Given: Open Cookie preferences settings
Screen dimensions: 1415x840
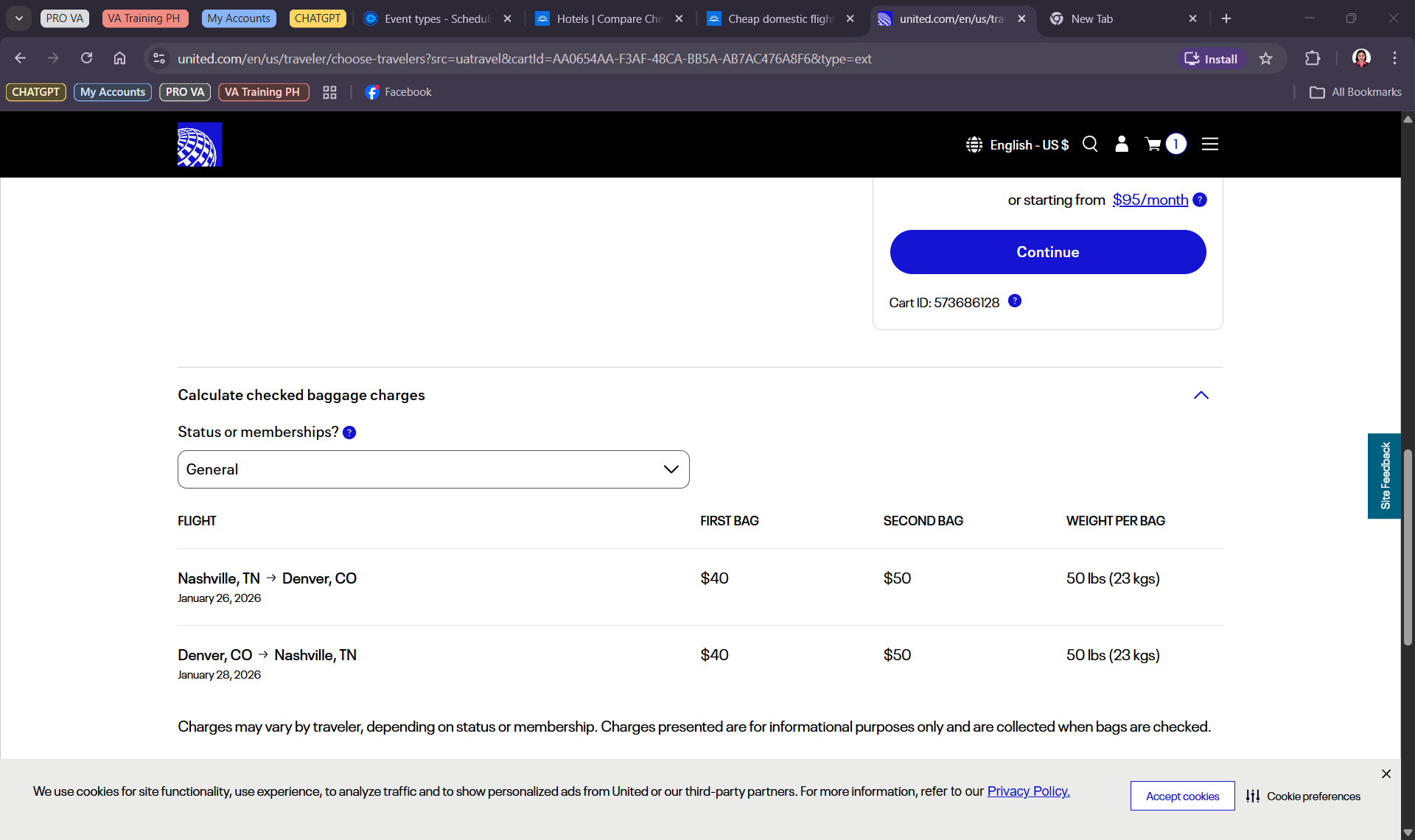Looking at the screenshot, I should [1303, 796].
